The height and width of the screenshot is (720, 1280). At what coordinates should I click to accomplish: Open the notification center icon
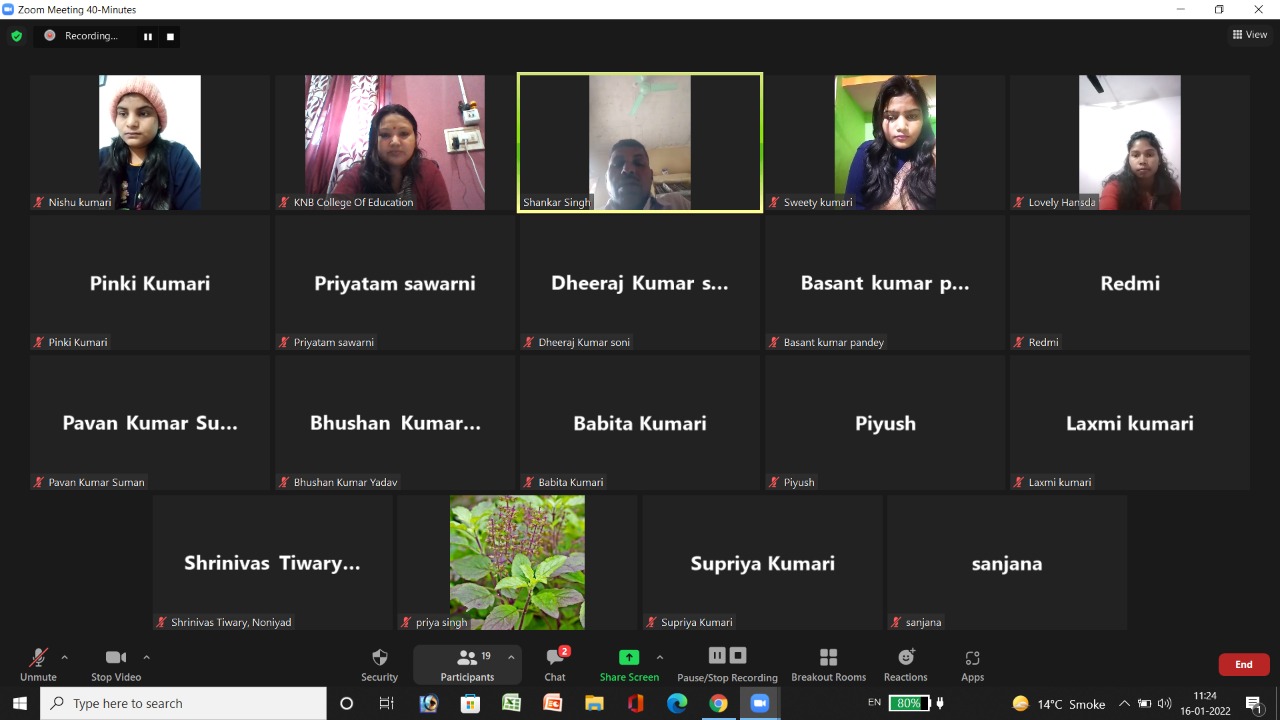tap(1254, 703)
